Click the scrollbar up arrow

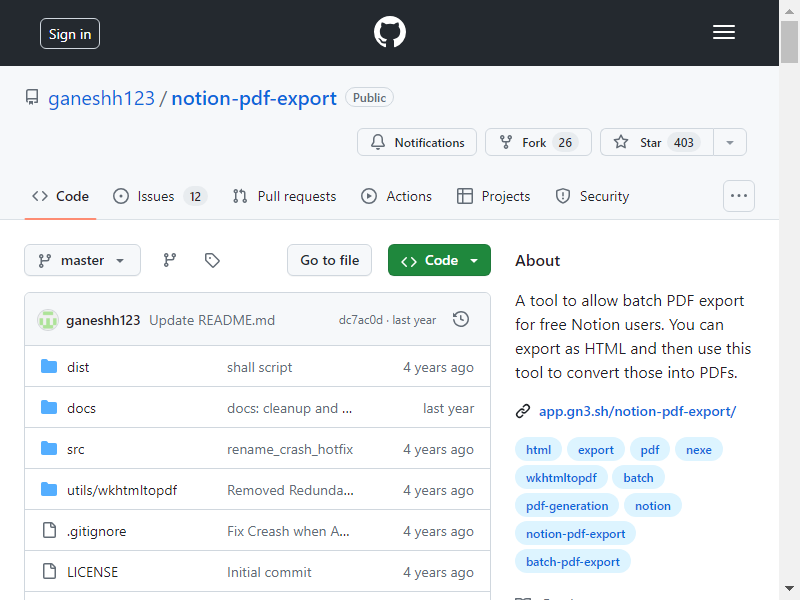789,11
